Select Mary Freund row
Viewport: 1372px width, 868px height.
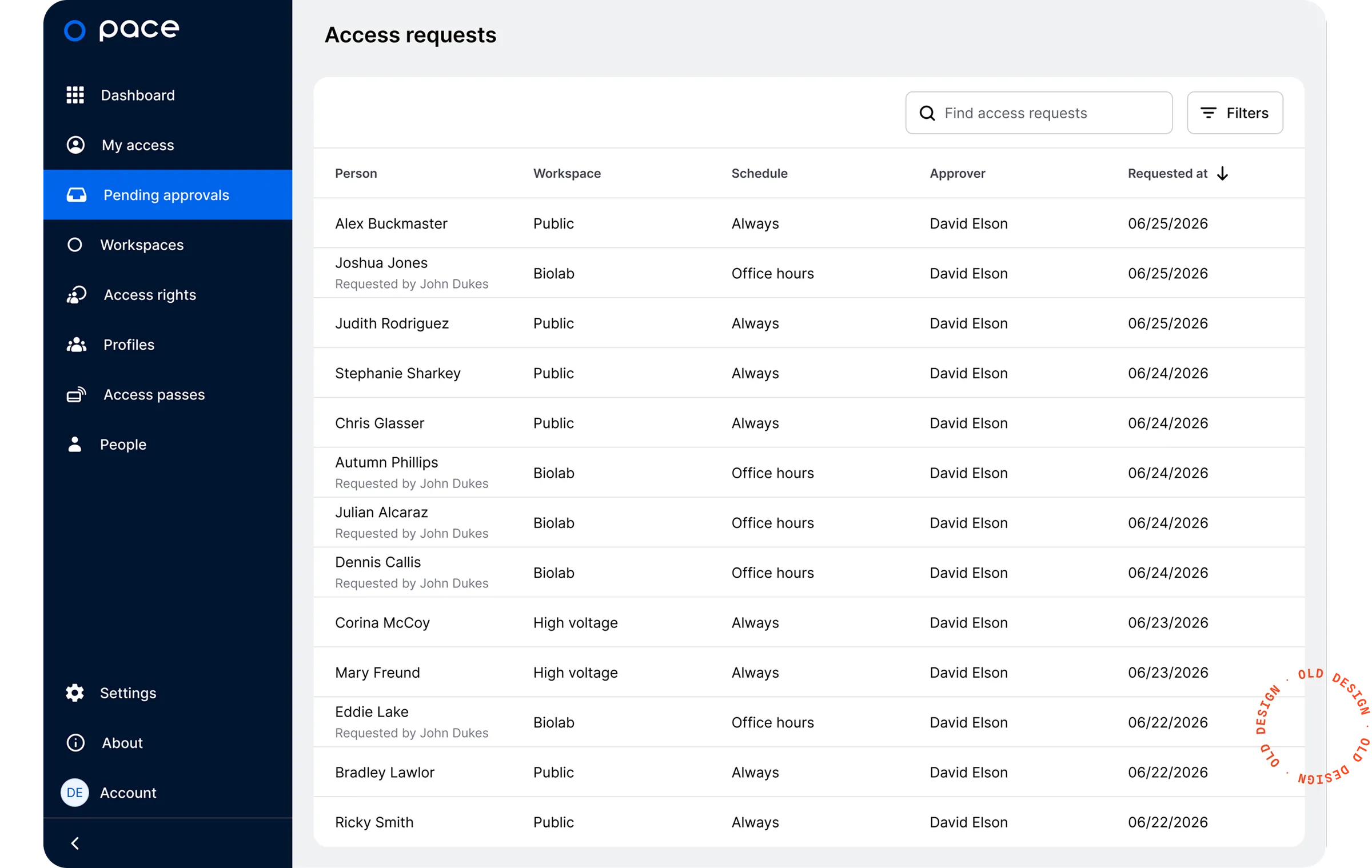click(x=809, y=672)
